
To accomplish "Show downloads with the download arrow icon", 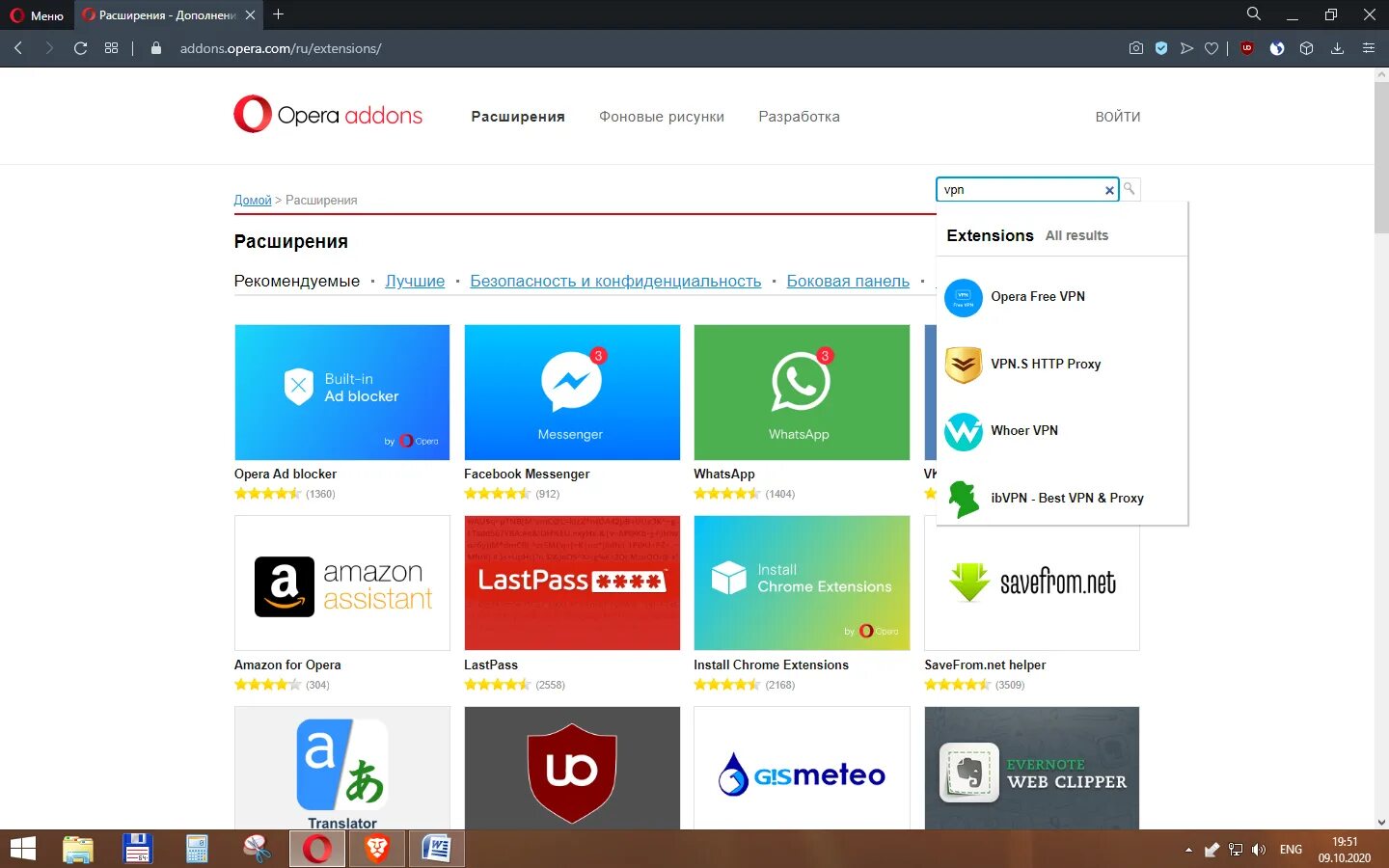I will 1337,48.
